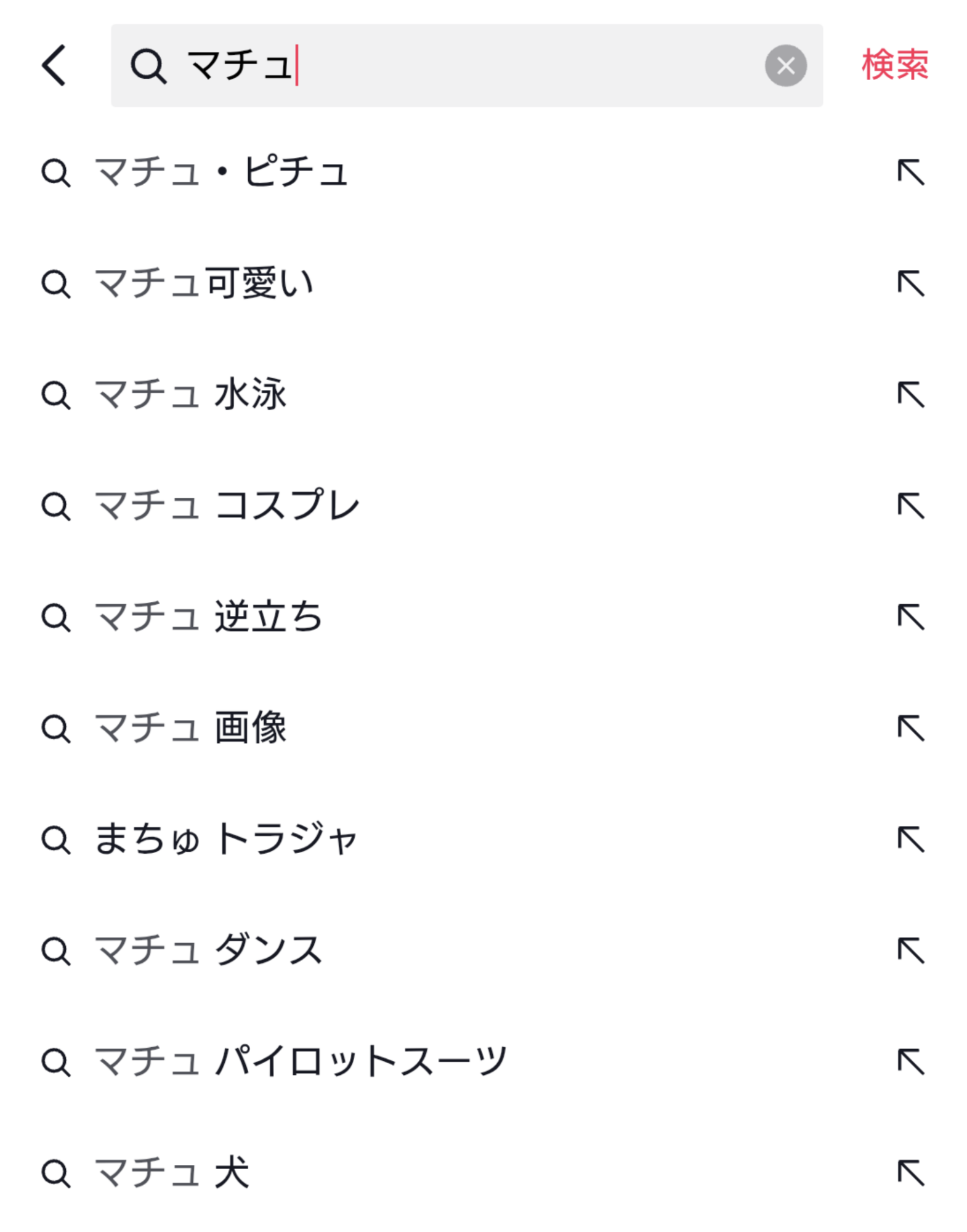967x1232 pixels.
Task: Select suggestion マチュ可愛い
Action: (x=204, y=283)
